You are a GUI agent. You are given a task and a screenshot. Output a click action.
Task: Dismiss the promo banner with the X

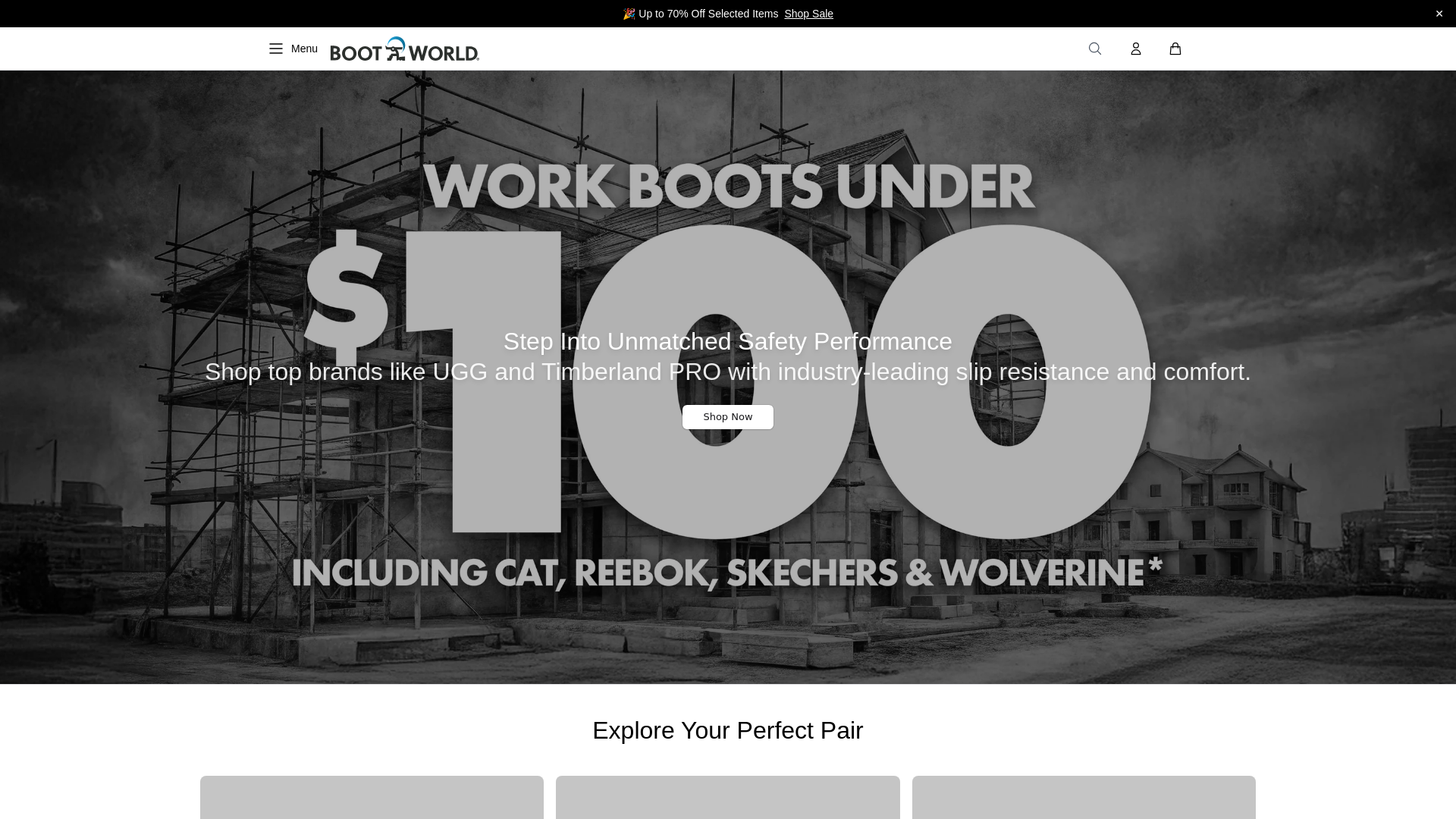coord(1439,14)
